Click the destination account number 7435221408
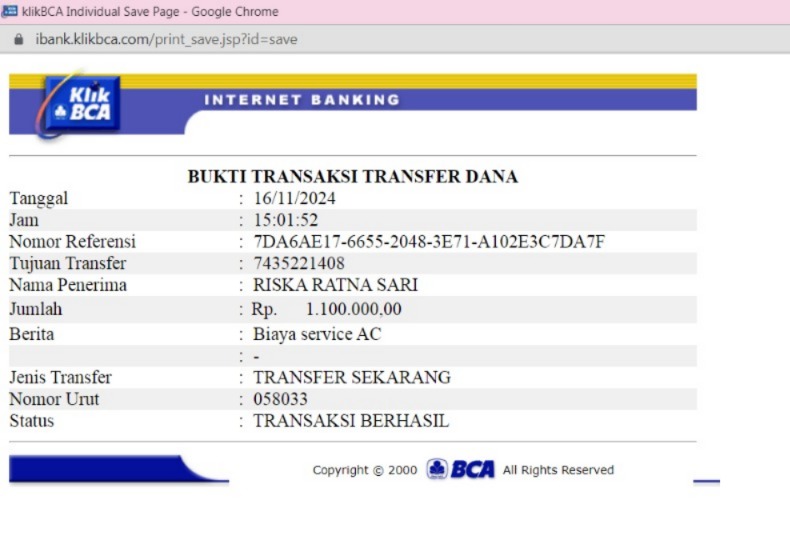This screenshot has height=535, width=790. coord(298,263)
